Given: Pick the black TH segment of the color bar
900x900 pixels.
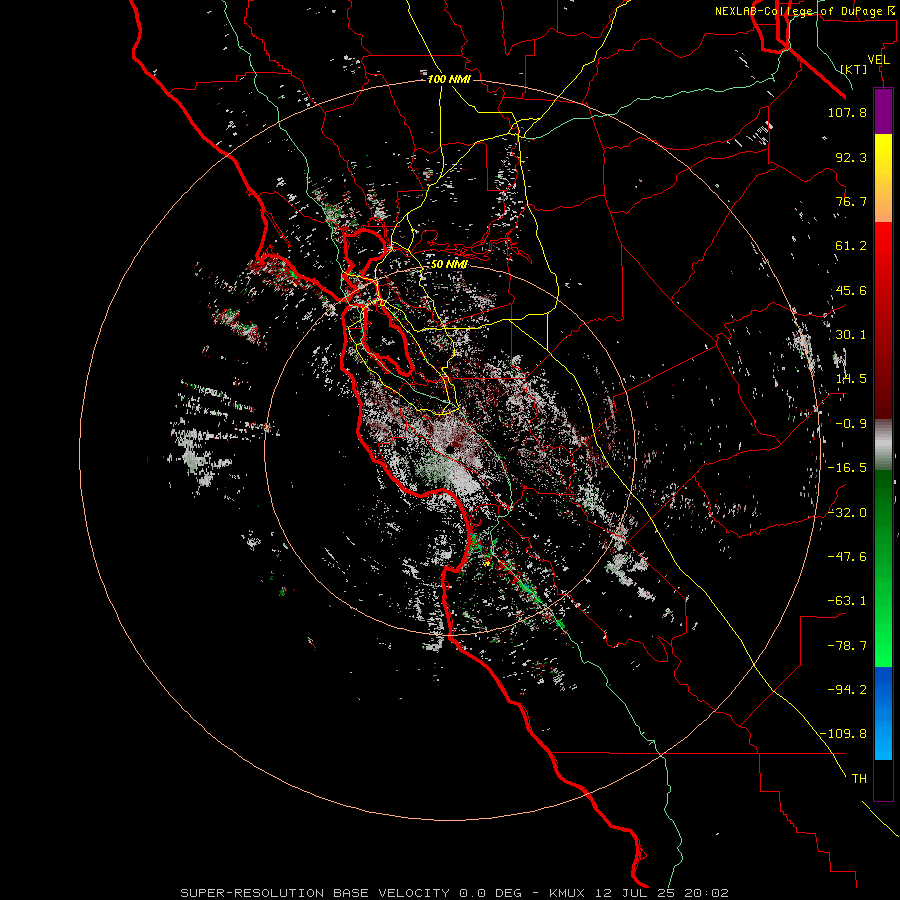Looking at the screenshot, I should (883, 779).
